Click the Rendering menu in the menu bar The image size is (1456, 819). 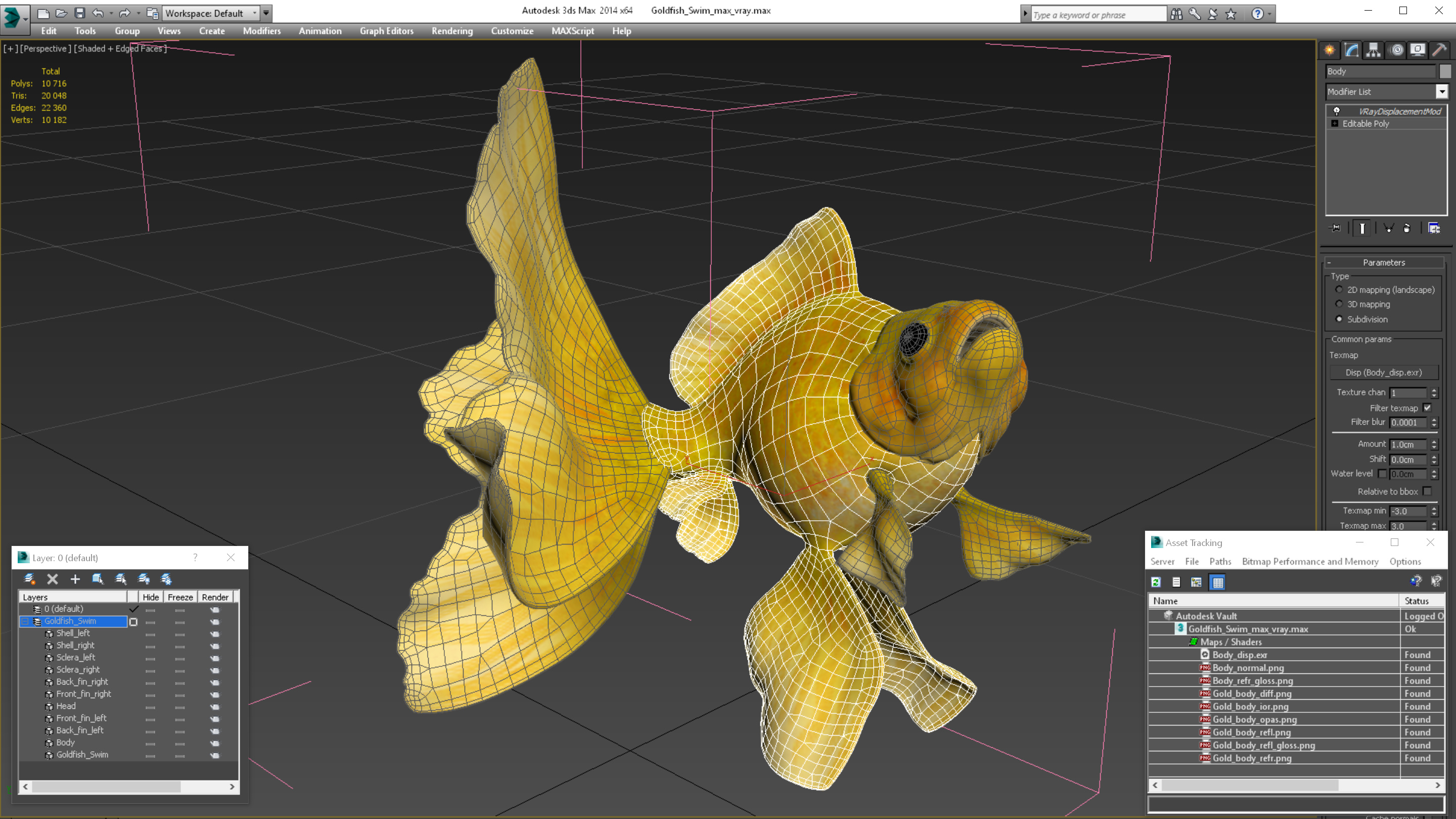point(452,30)
